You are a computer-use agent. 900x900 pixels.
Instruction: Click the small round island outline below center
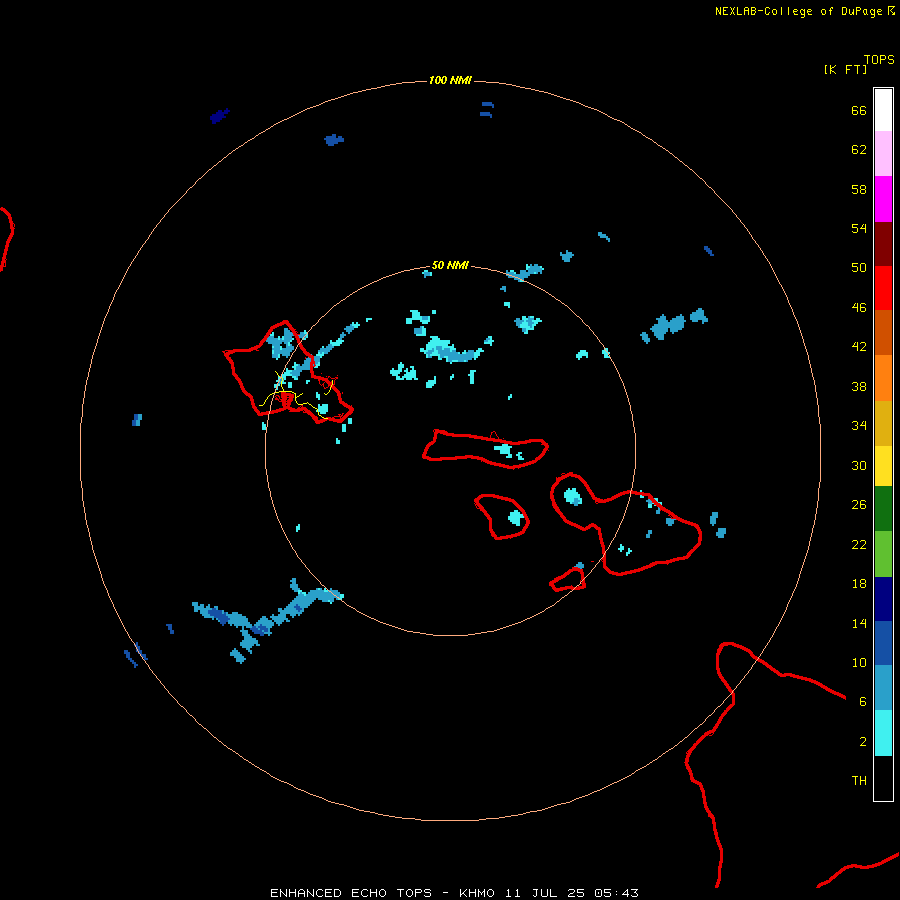502,516
